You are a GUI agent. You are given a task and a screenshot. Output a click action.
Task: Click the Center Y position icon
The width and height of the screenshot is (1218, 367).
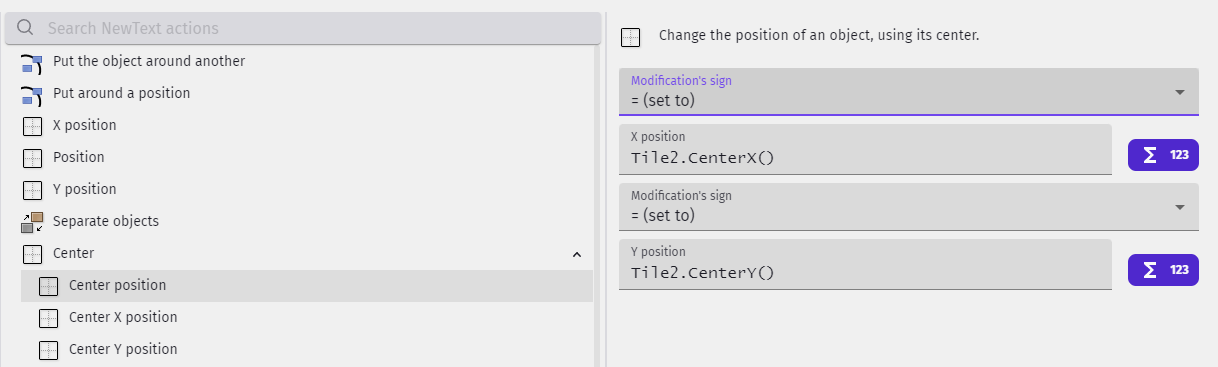tap(48, 350)
